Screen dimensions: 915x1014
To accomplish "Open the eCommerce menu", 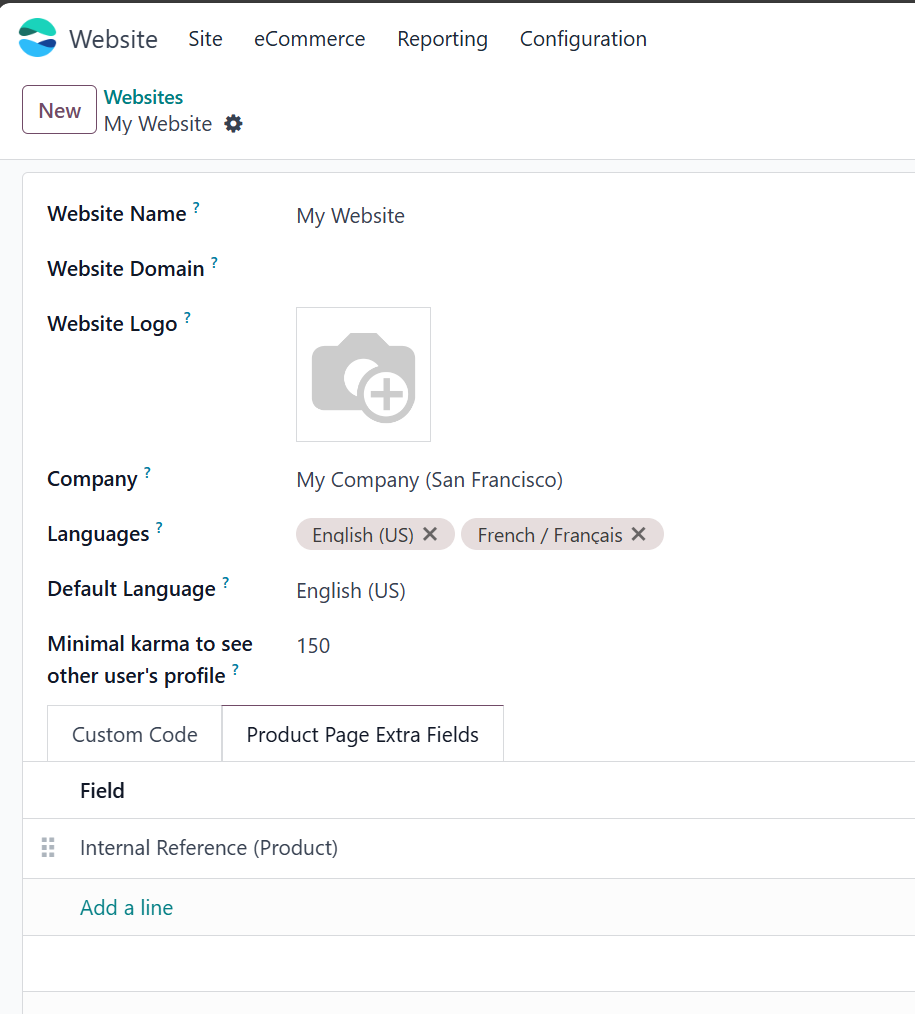I will pyautogui.click(x=309, y=39).
